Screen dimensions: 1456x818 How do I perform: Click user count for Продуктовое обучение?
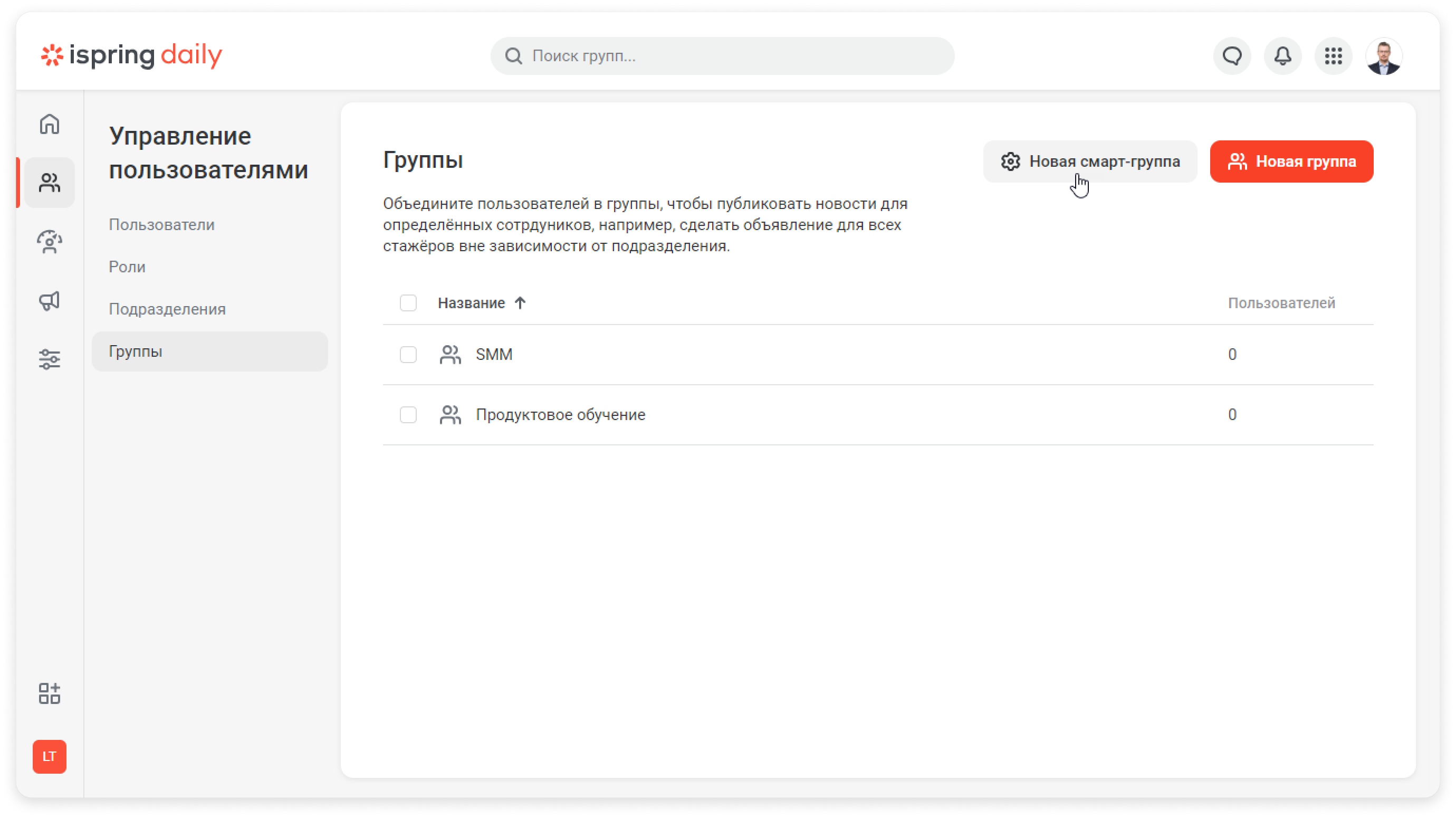(1232, 415)
